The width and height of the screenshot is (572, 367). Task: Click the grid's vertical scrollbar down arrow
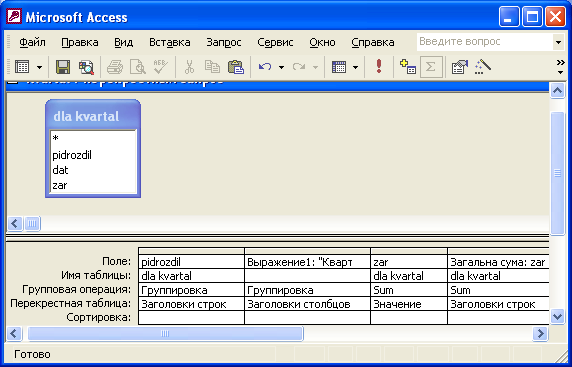[557, 316]
